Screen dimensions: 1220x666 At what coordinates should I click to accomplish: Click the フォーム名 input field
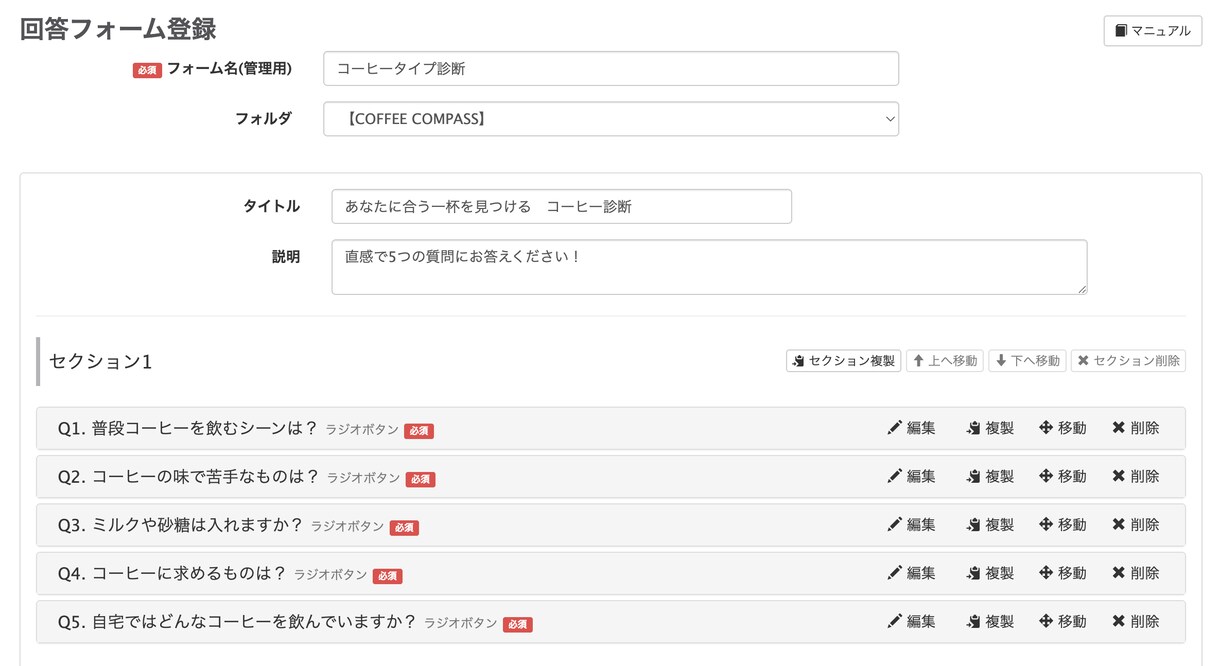(611, 69)
